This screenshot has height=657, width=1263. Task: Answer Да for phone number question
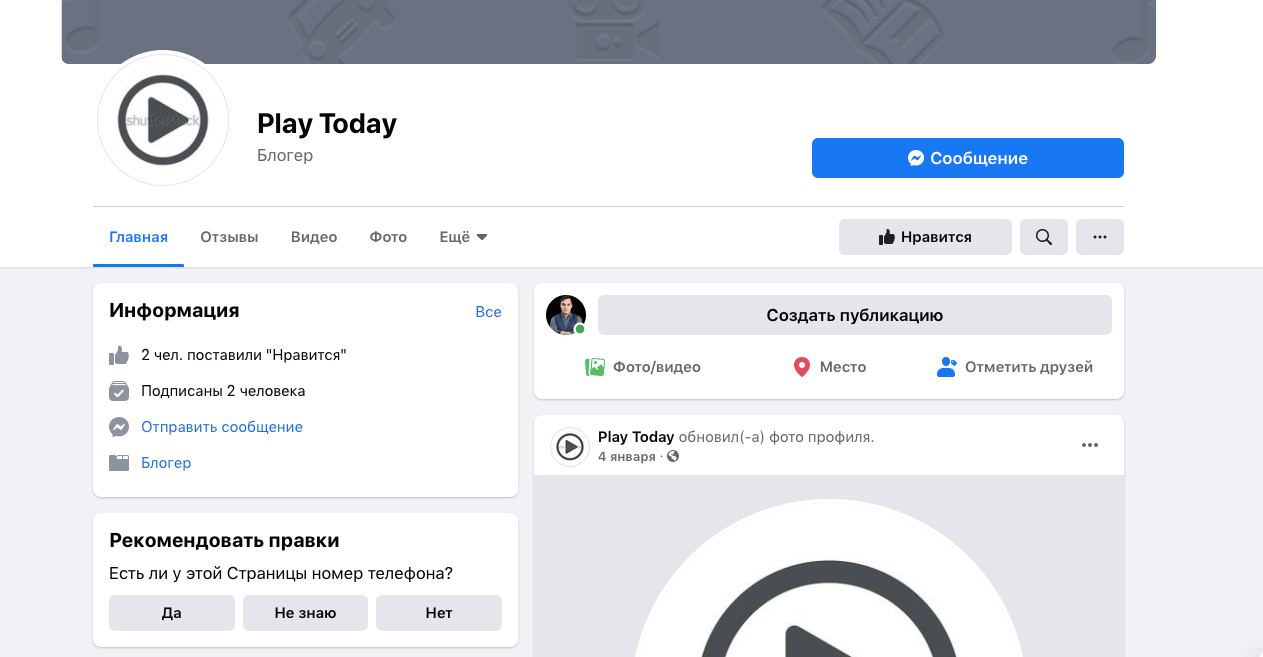(171, 613)
